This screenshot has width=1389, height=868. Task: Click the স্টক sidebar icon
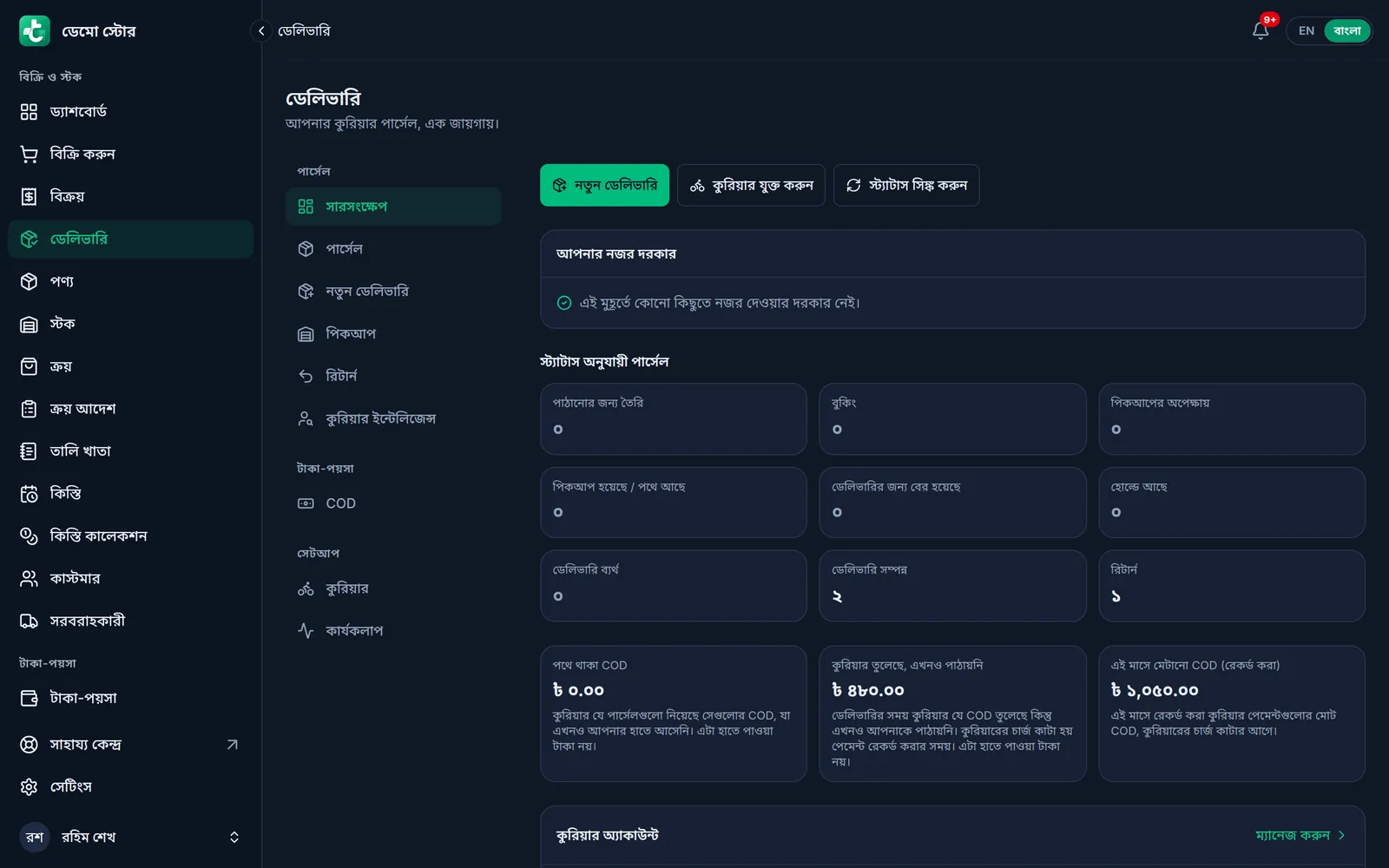[x=29, y=324]
